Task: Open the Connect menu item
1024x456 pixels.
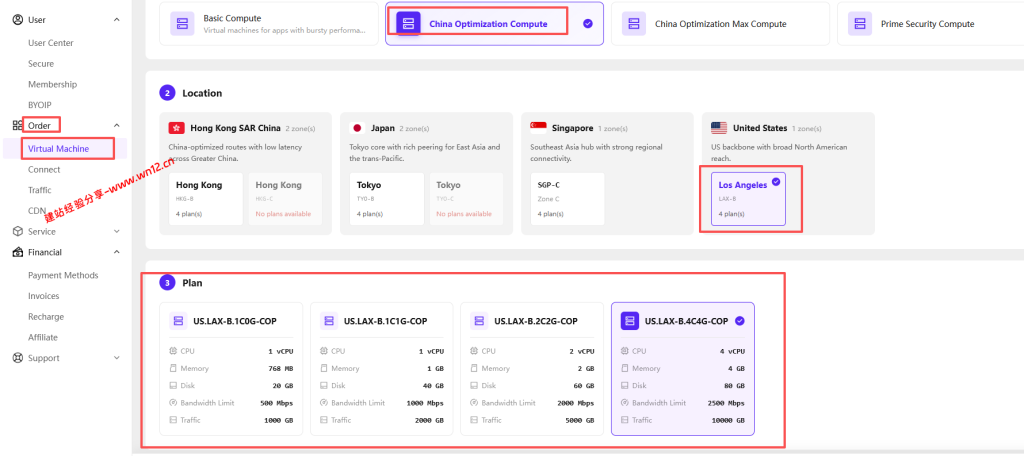Action: pyautogui.click(x=44, y=170)
